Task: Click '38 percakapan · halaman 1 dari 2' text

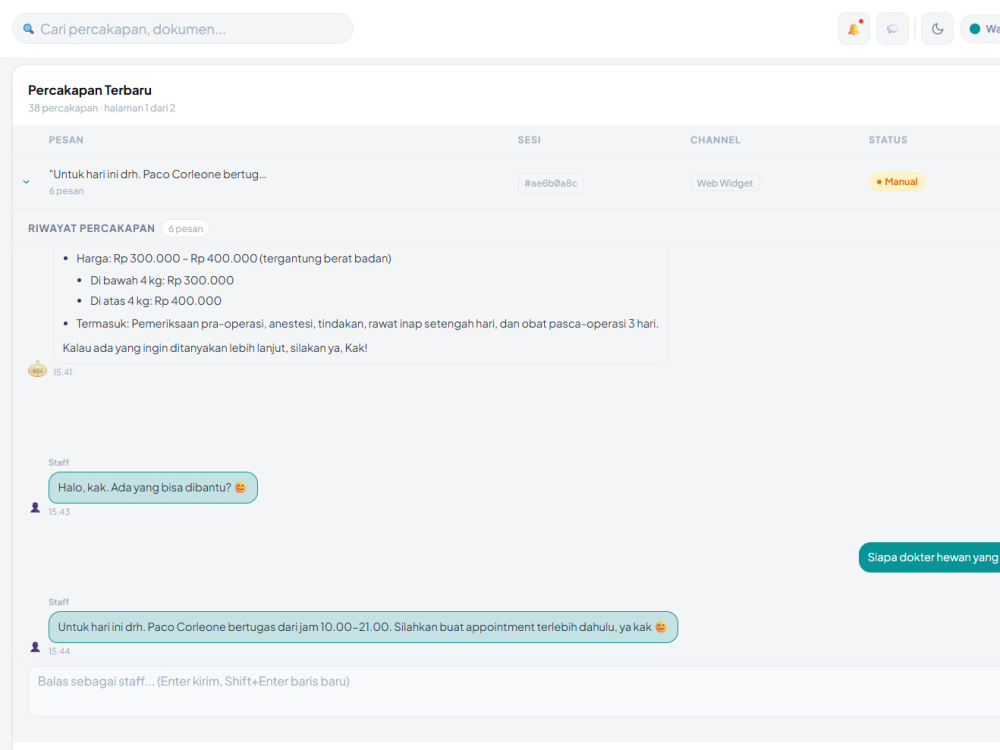Action: (101, 108)
